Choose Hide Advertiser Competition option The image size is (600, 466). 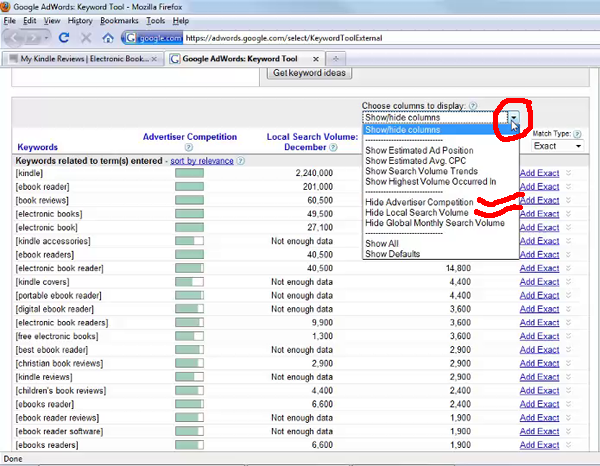coord(419,202)
